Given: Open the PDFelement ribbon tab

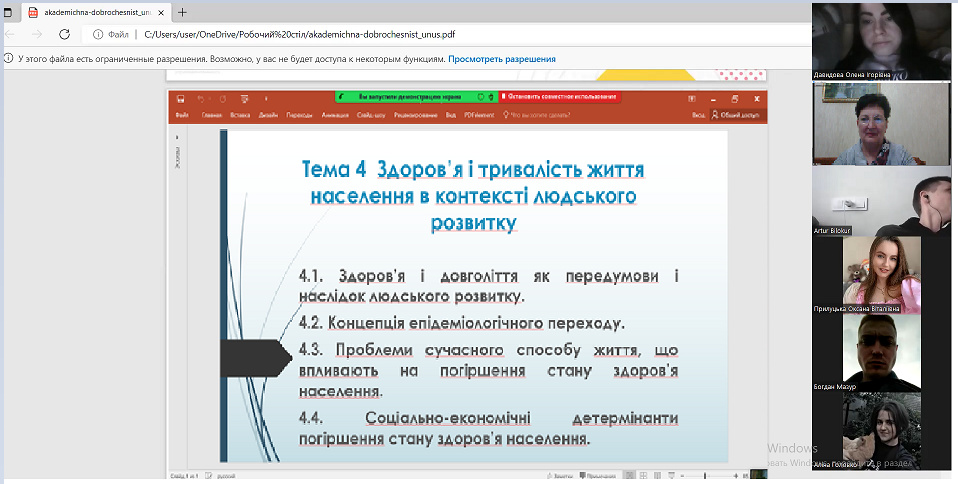Looking at the screenshot, I should [479, 115].
